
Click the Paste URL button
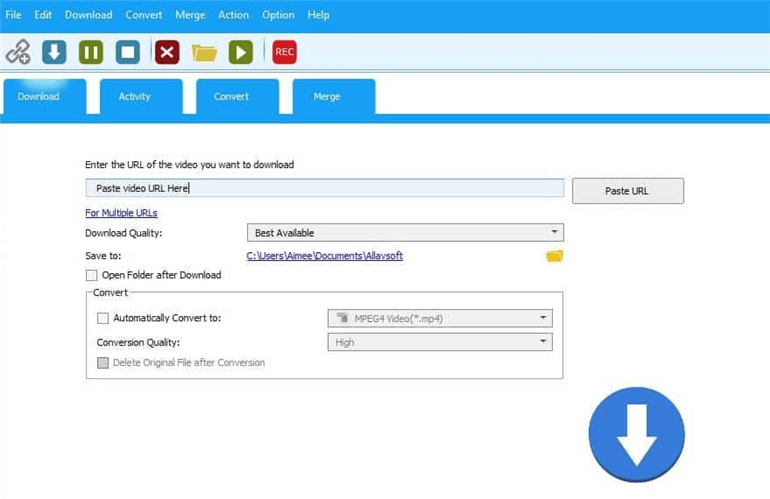tap(628, 191)
